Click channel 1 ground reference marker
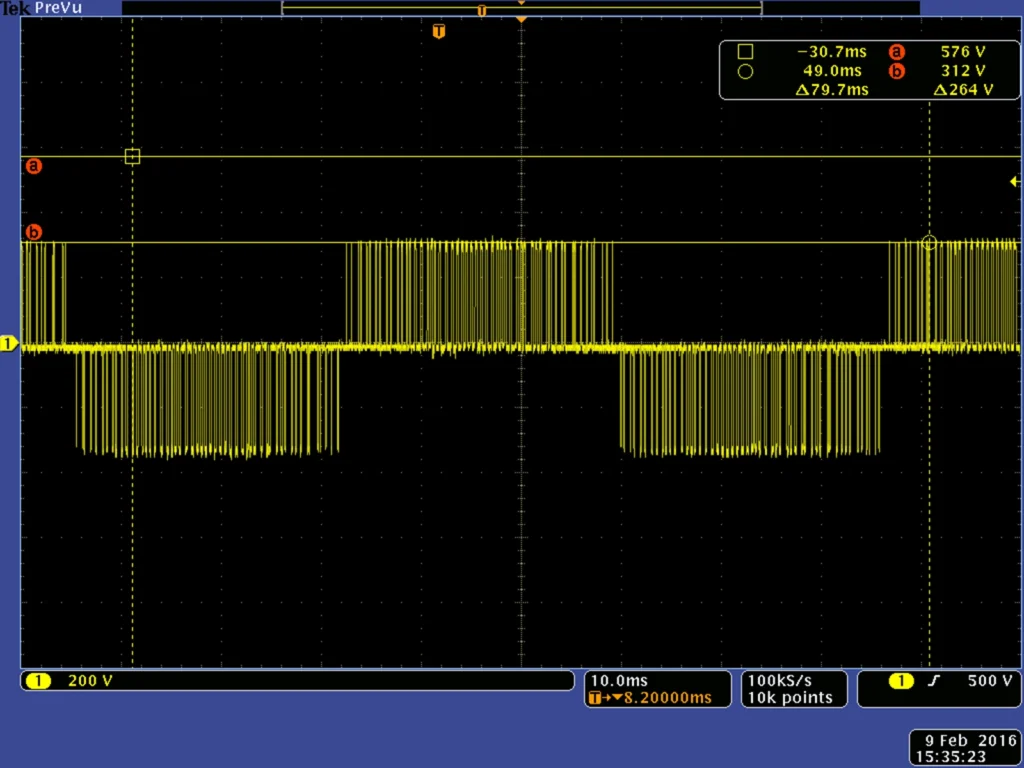Screen dimensions: 1024x768 click(9, 344)
